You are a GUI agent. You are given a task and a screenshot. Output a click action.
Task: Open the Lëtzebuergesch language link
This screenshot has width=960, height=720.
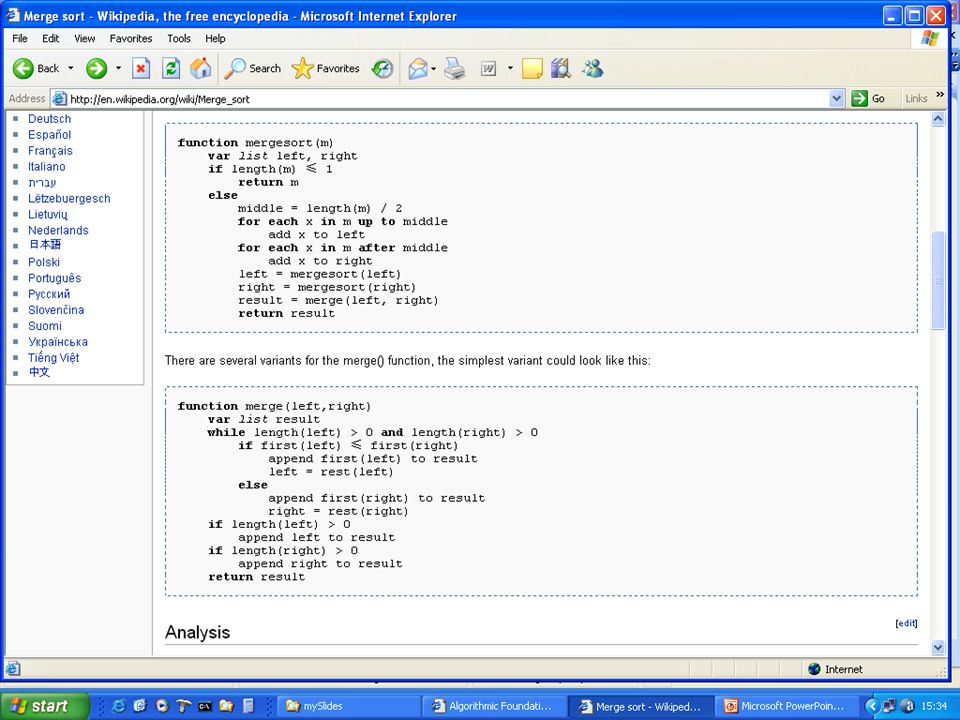69,198
